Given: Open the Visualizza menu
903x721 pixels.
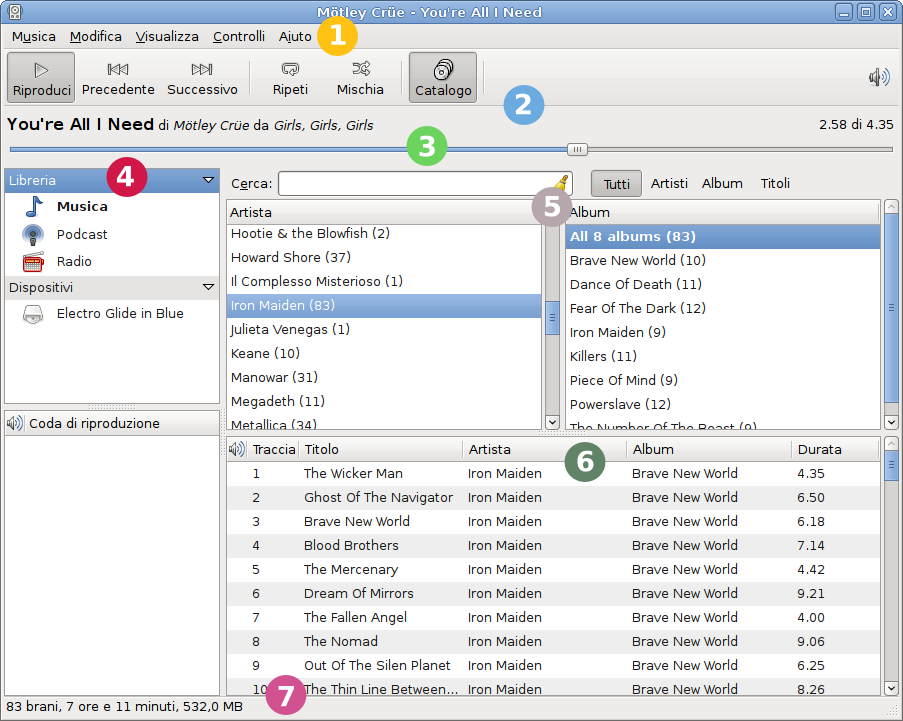Looking at the screenshot, I should click(x=167, y=37).
